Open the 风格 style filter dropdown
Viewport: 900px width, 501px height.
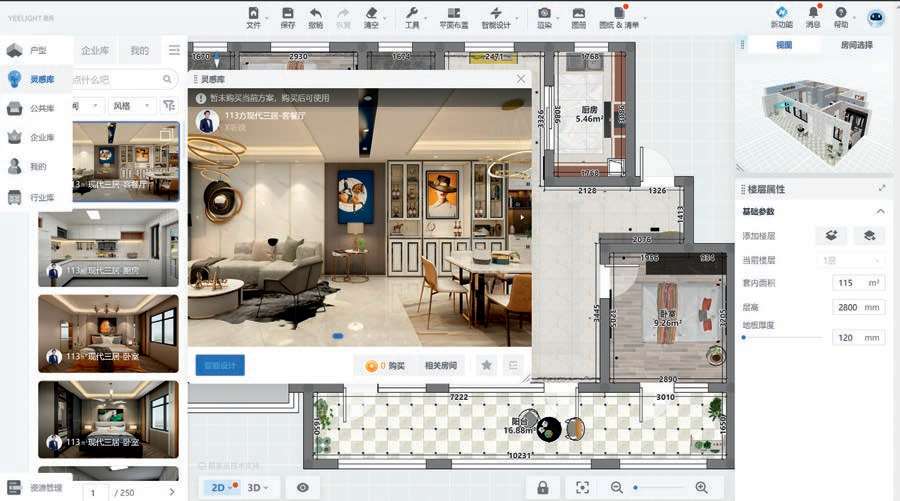[x=132, y=105]
